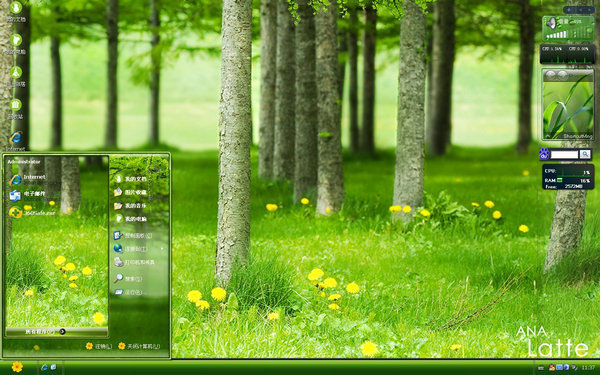Open Run dialog entry in Start menu

coord(128,292)
